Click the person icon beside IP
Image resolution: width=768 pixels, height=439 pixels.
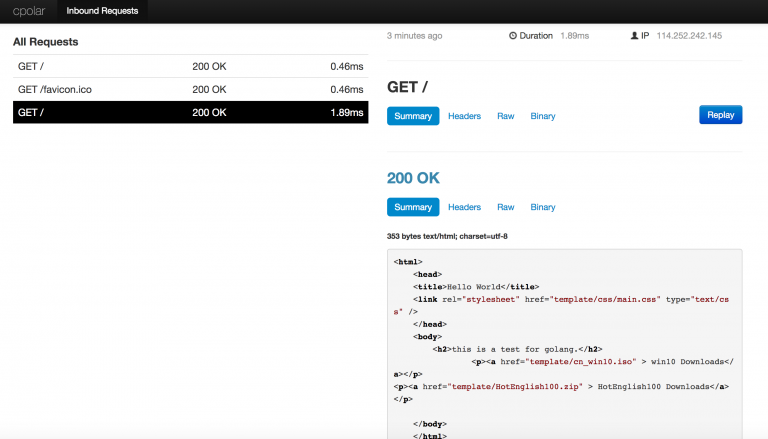[634, 36]
